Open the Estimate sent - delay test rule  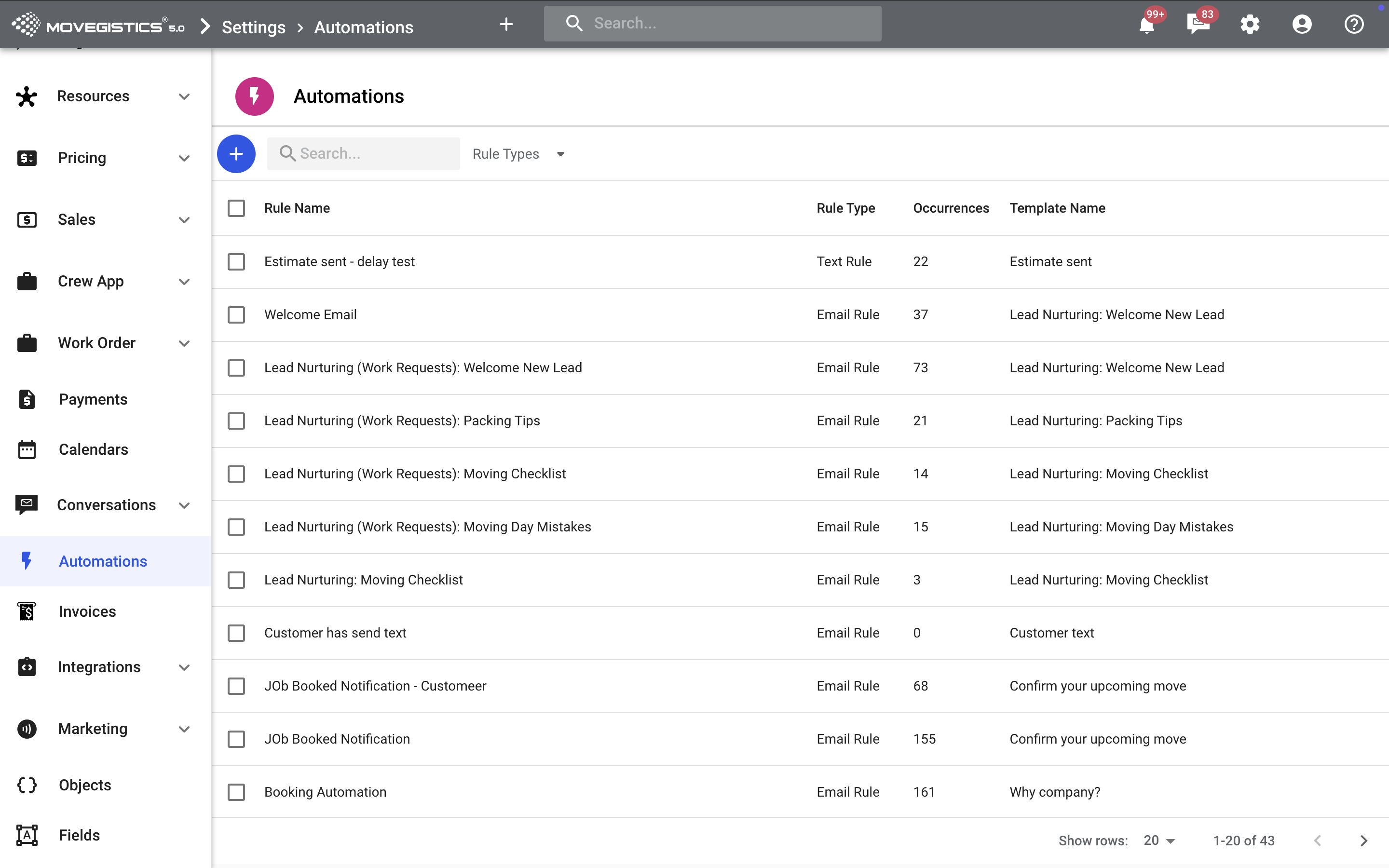click(339, 262)
